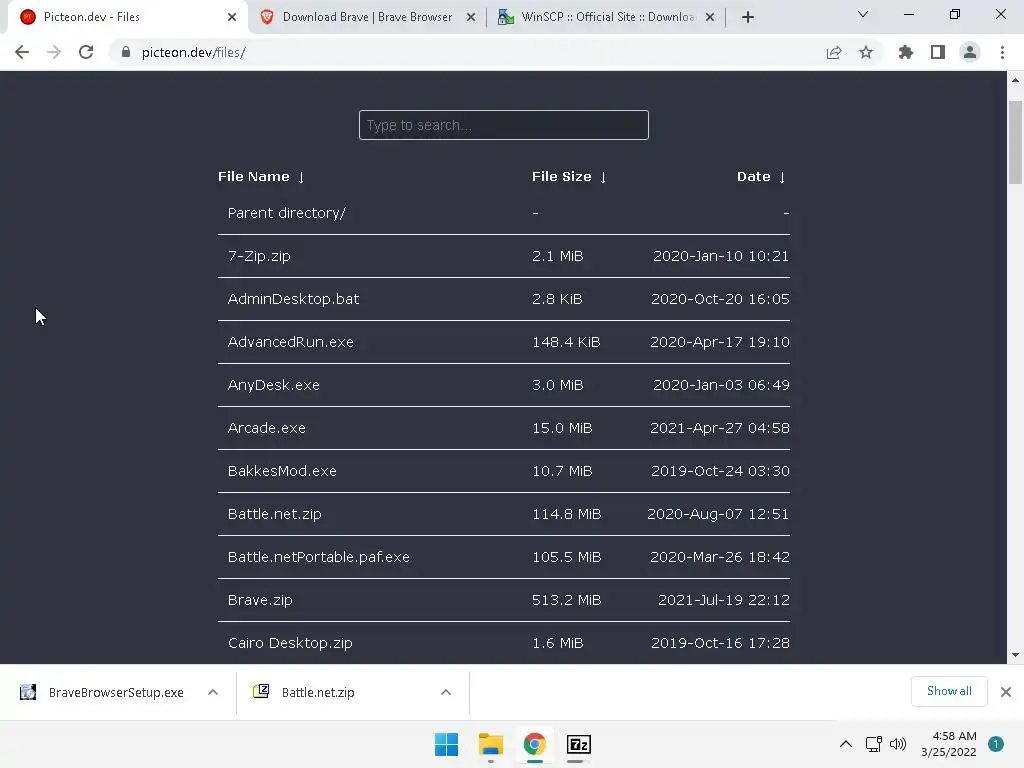Screen dimensions: 1024x768
Task: Open network status tray icon
Action: (x=874, y=744)
